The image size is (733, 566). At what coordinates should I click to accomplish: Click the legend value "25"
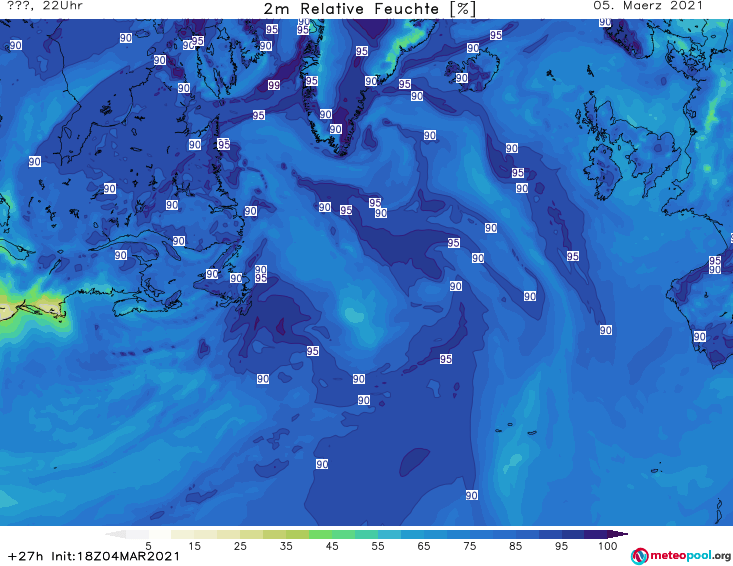tap(240, 546)
